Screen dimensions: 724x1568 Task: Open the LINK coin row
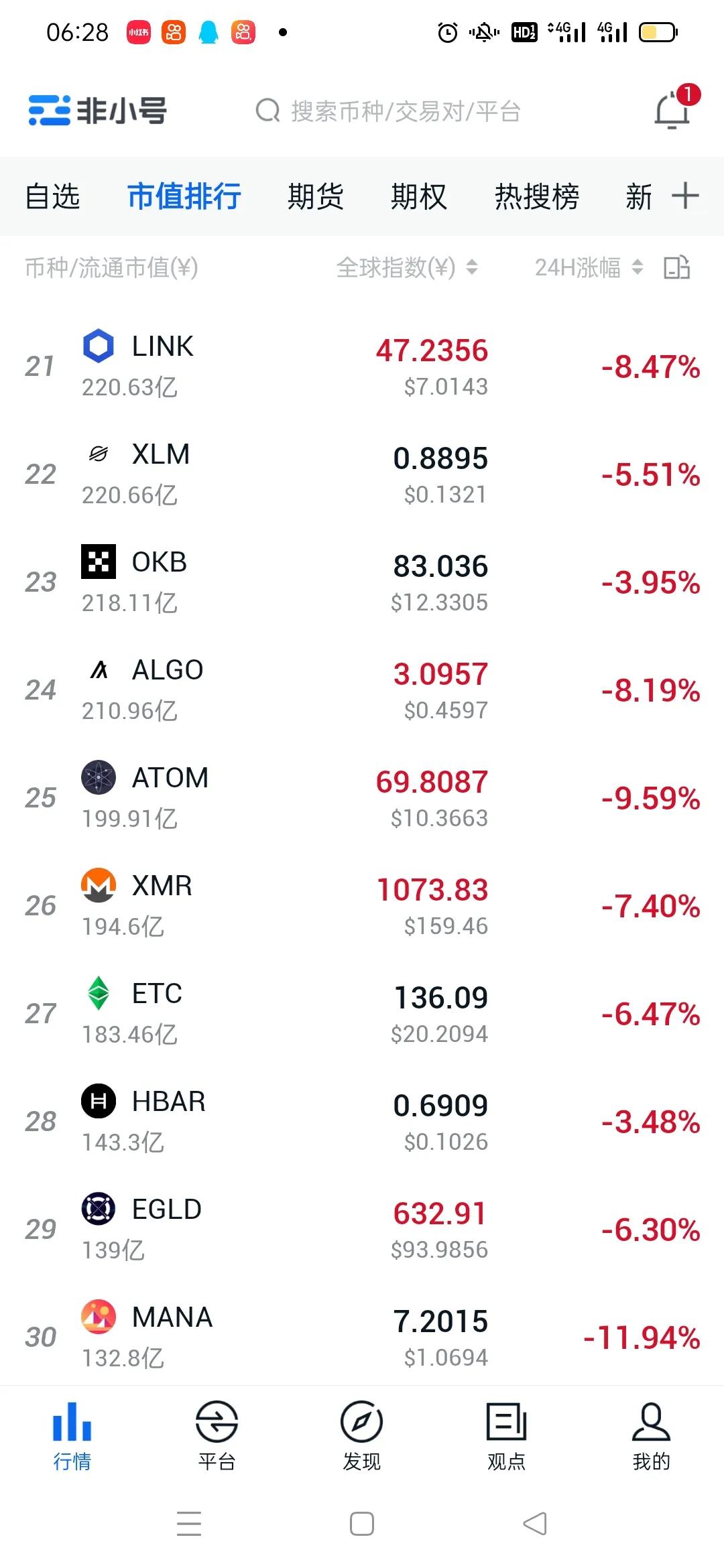(x=362, y=366)
